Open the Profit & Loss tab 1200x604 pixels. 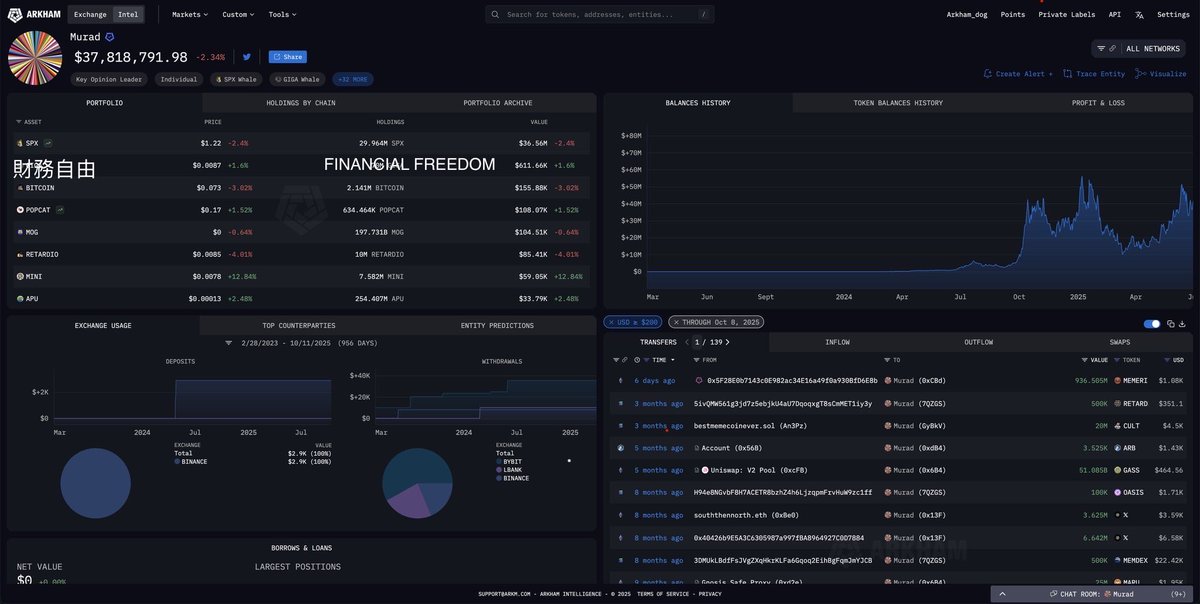pos(1098,103)
